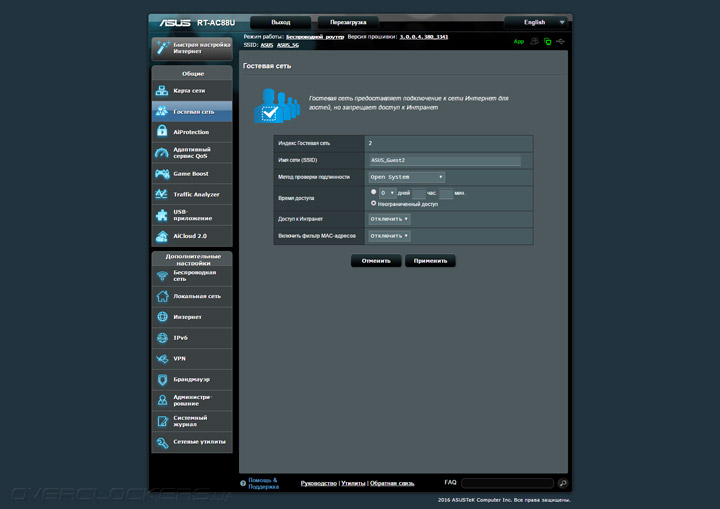Open AiProtection menu item
Screen dimensions: 720x509
pos(192,132)
